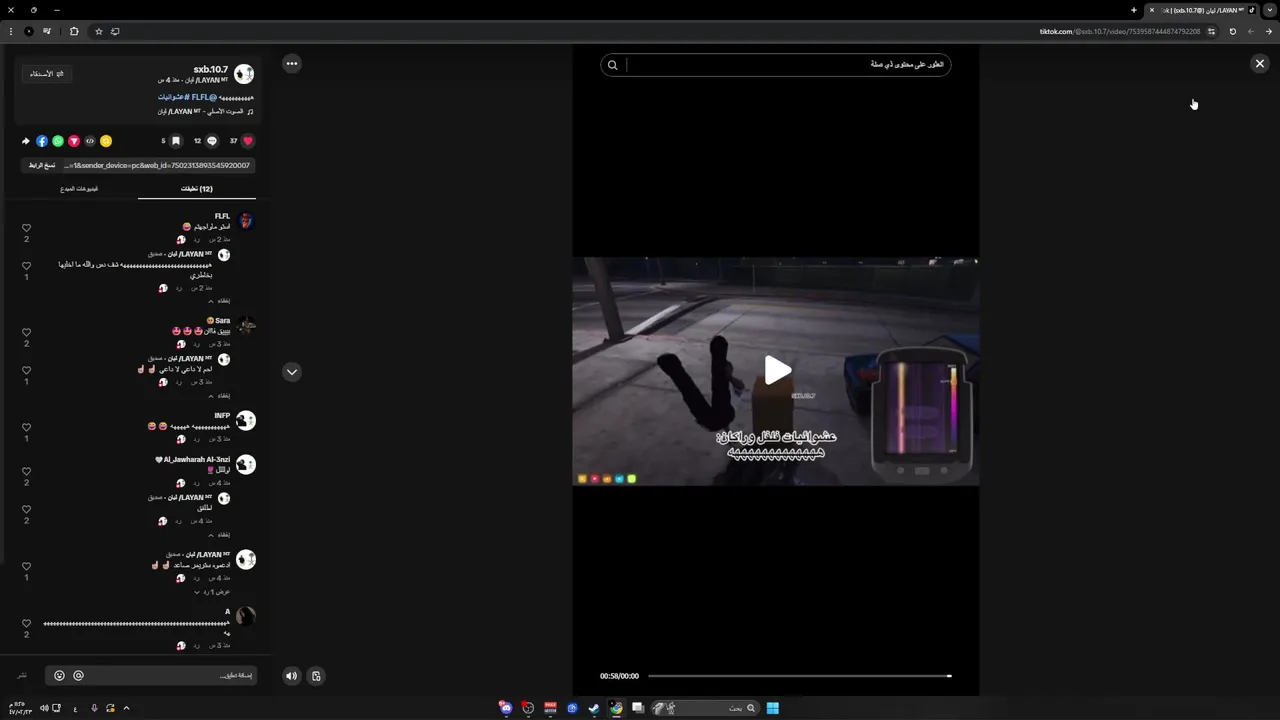Bookmark this page with the star icon
This screenshot has height=720, width=1280.
pos(98,31)
